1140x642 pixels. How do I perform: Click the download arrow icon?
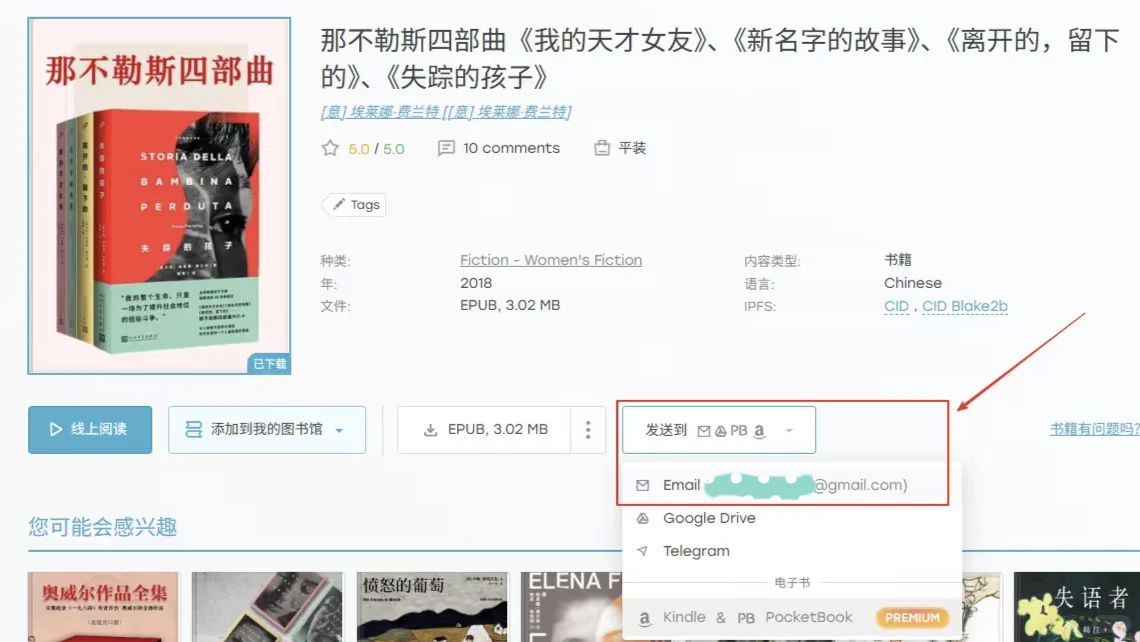click(430, 430)
